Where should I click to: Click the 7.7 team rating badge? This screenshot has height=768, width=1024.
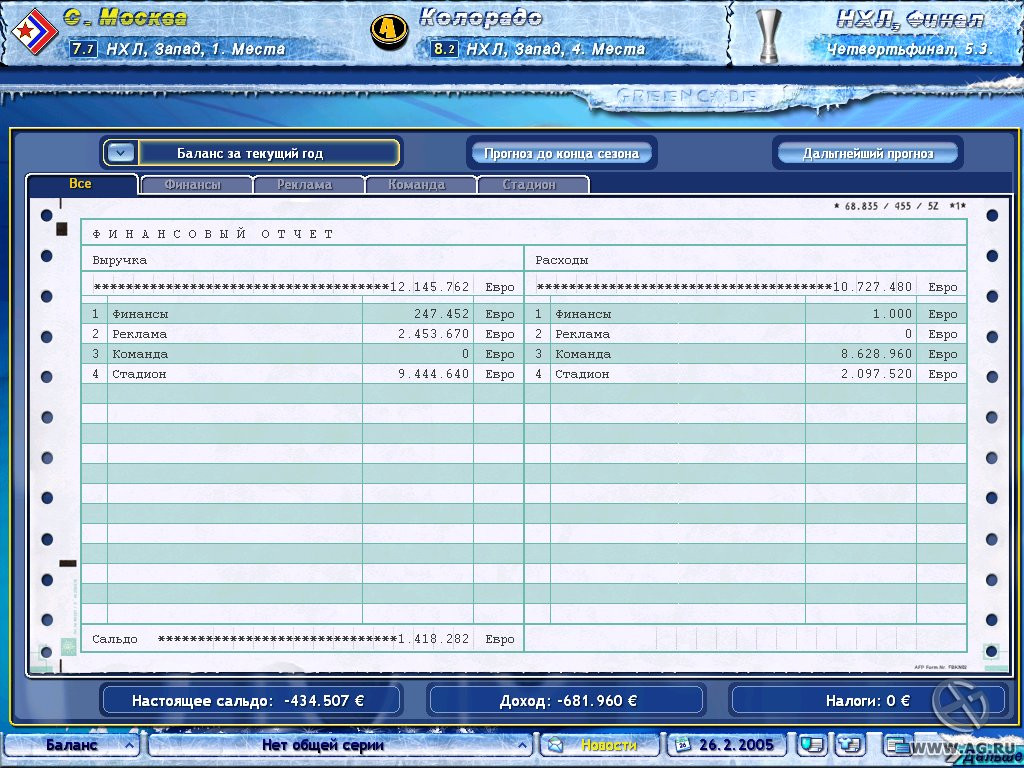(x=84, y=48)
